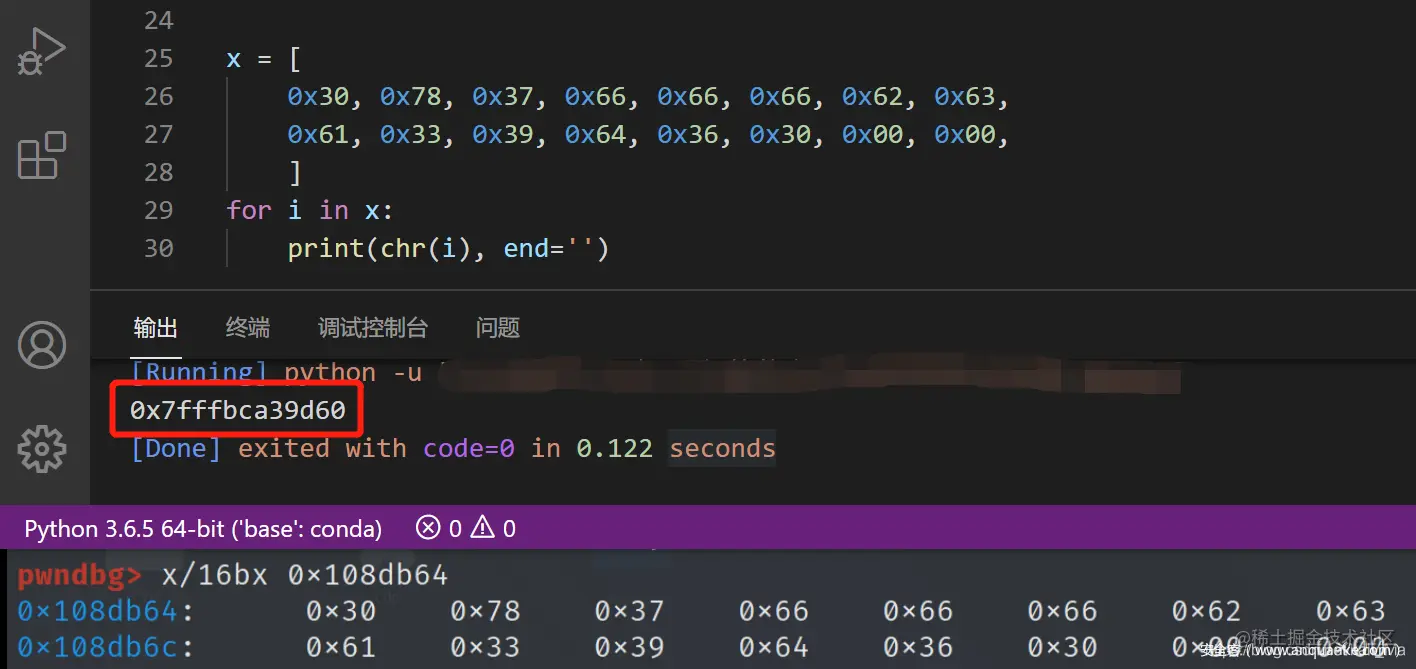
Task: Switch to the 问题 panel tab
Action: [x=498, y=327]
